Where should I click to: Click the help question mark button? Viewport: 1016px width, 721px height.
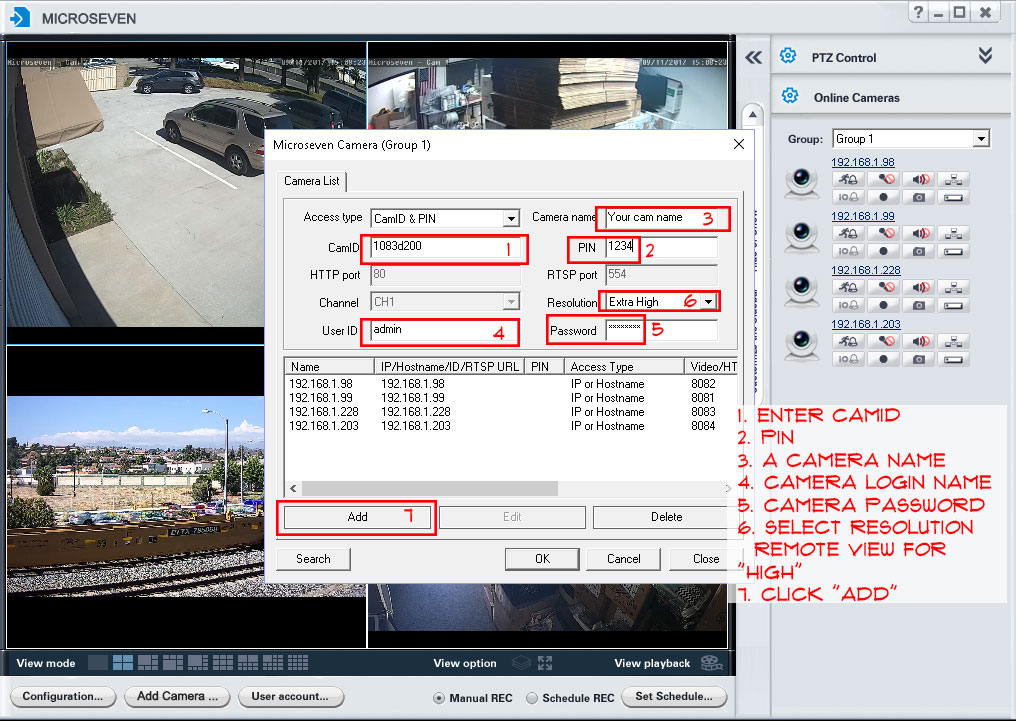[918, 12]
